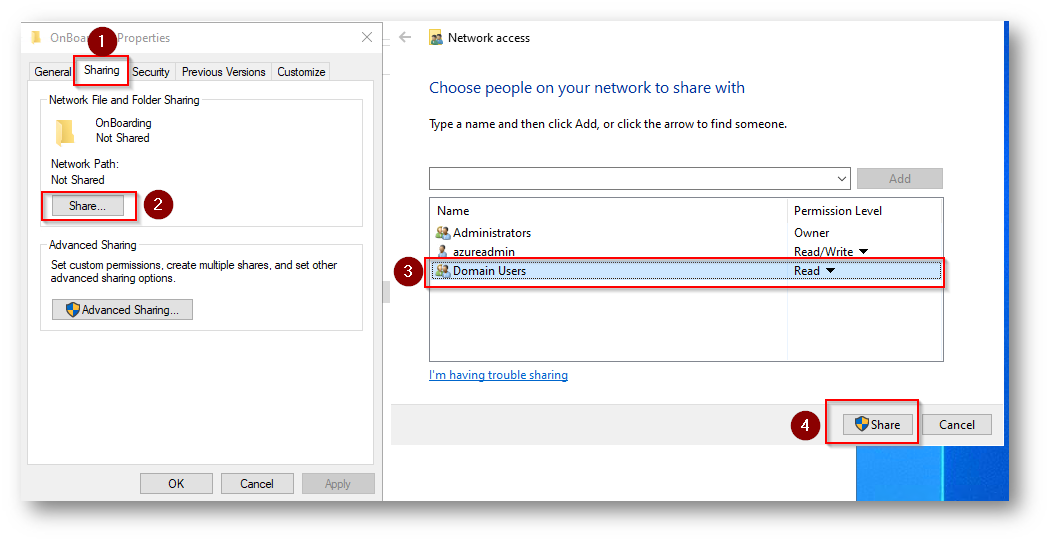Cancel the Network access wizard
Screen dimensions: 1051x543
coord(956,424)
